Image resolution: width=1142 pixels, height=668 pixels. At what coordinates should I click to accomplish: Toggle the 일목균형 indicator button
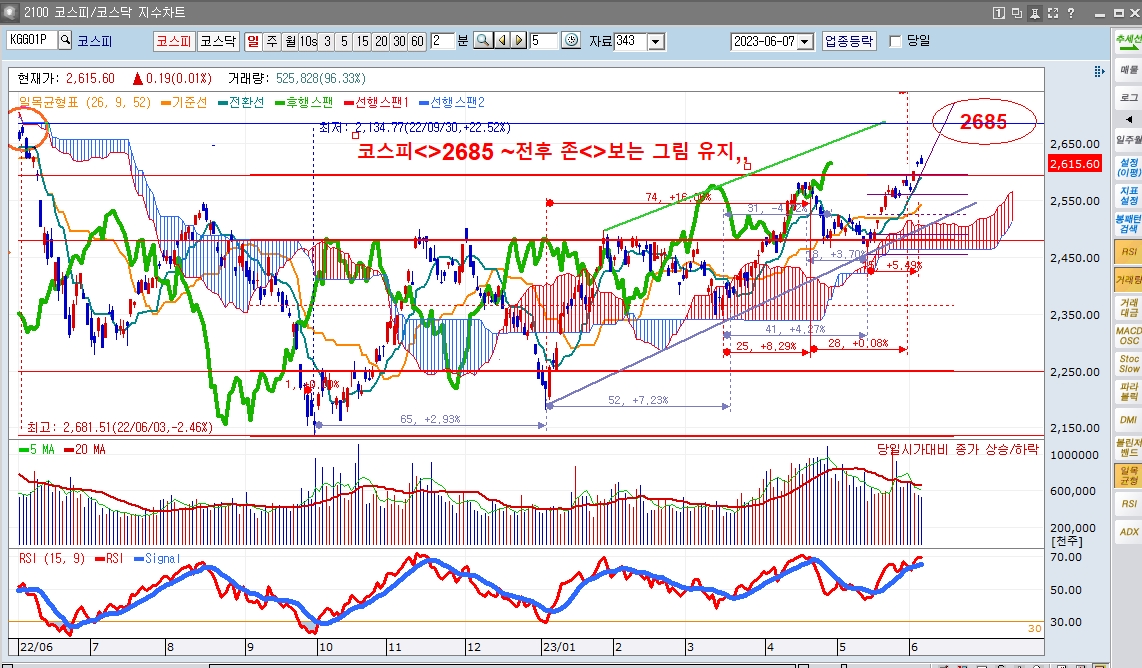click(1128, 475)
